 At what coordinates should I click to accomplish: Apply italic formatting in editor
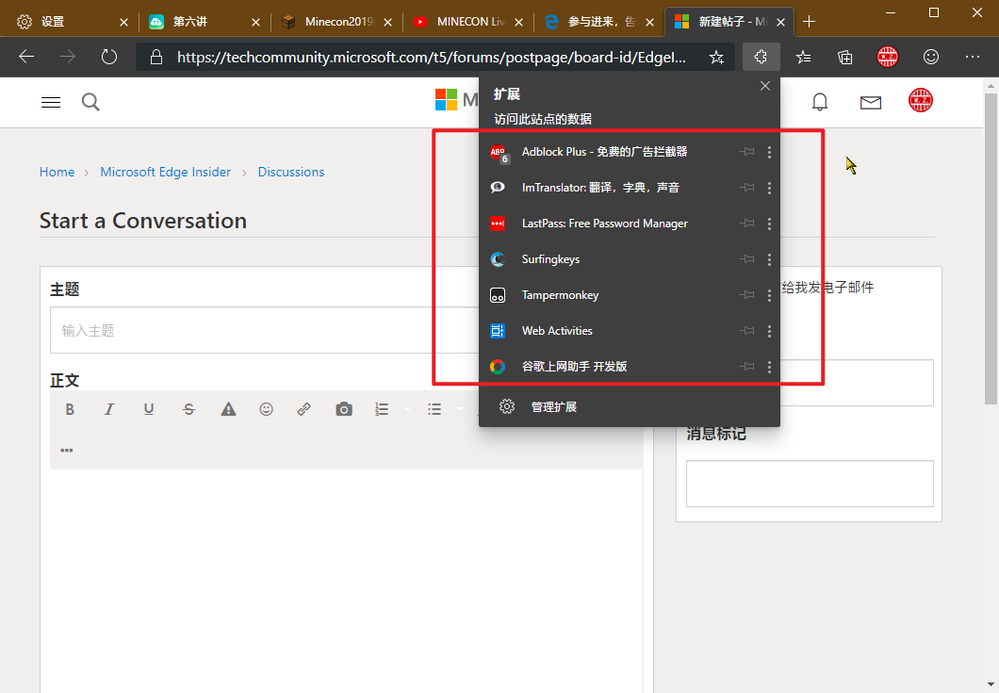point(110,410)
